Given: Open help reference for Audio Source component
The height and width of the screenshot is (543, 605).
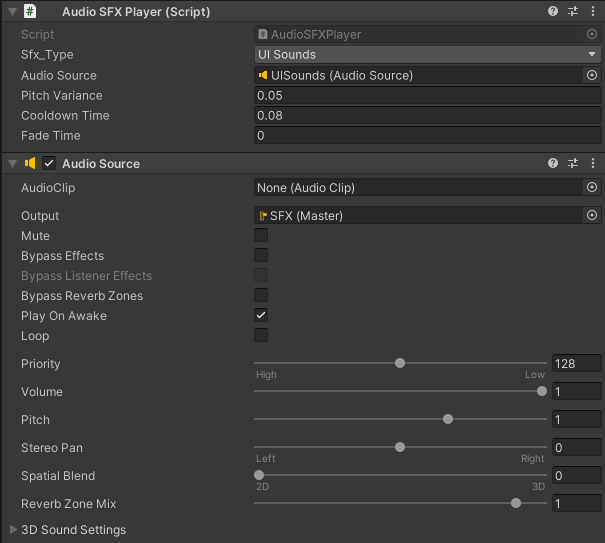Looking at the screenshot, I should (x=553, y=163).
